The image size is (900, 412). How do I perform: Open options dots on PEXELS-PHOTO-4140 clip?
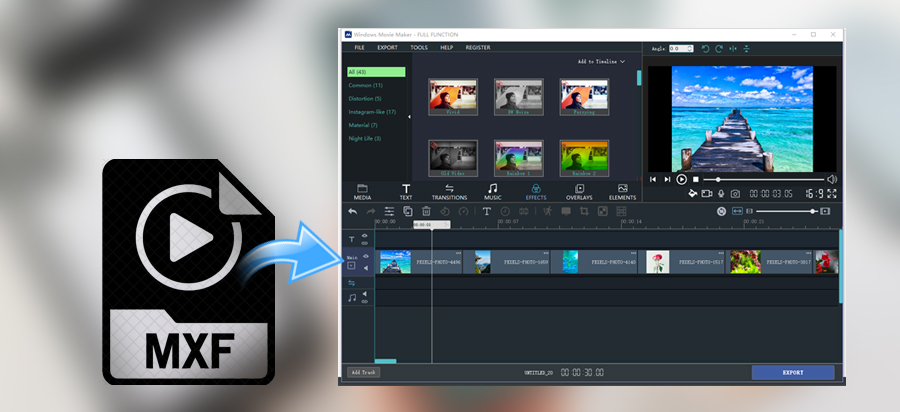click(x=633, y=253)
